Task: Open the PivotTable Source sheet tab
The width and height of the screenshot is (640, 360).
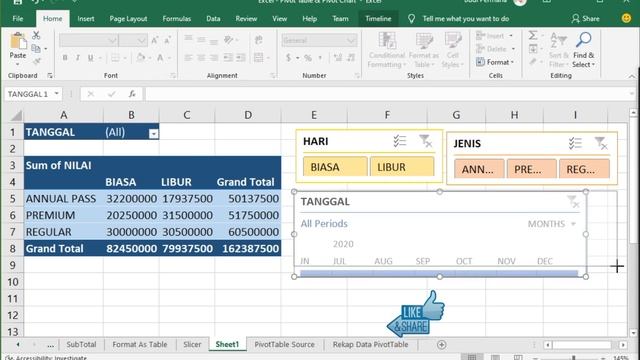Action: point(284,344)
